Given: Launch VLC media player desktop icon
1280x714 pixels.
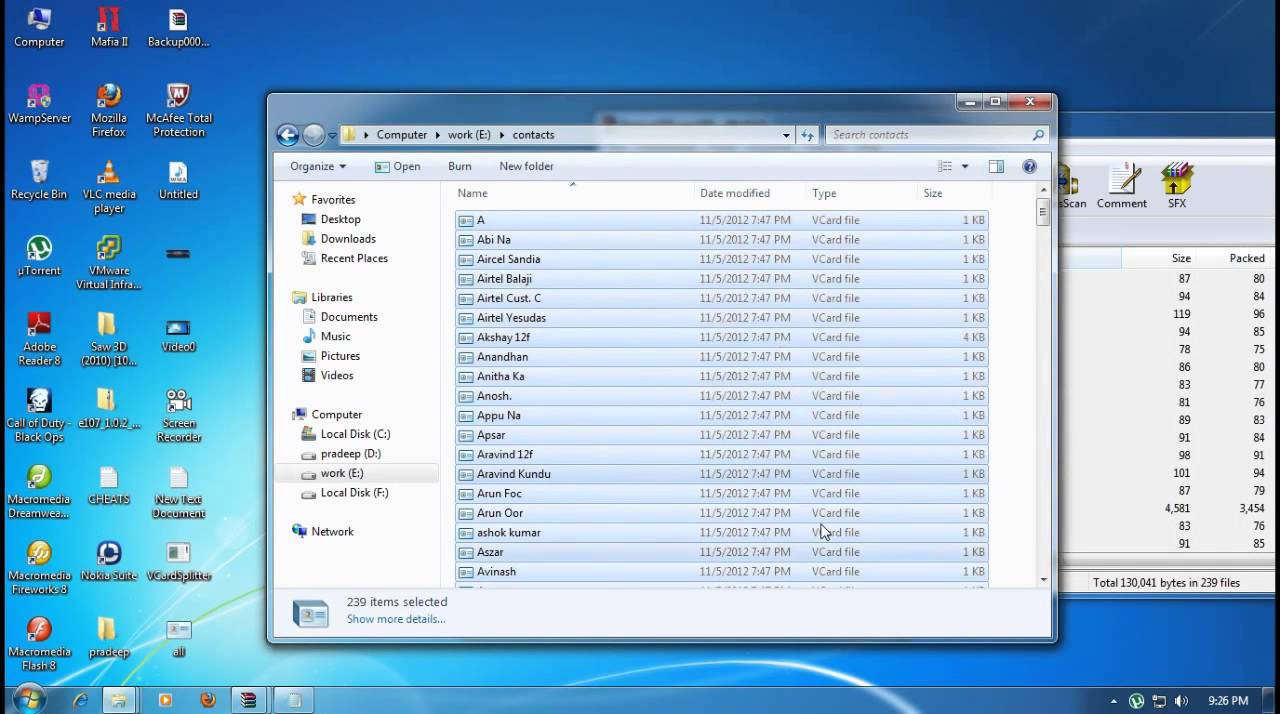Looking at the screenshot, I should pos(109,187).
